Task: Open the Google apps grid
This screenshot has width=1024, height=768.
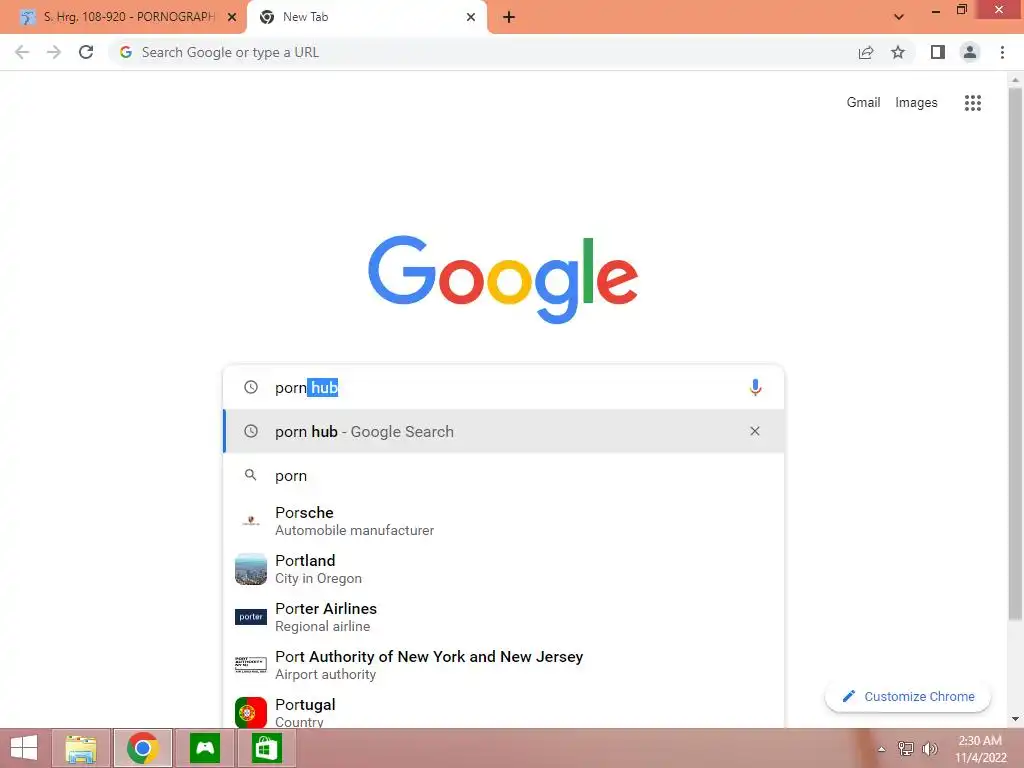Action: (972, 103)
